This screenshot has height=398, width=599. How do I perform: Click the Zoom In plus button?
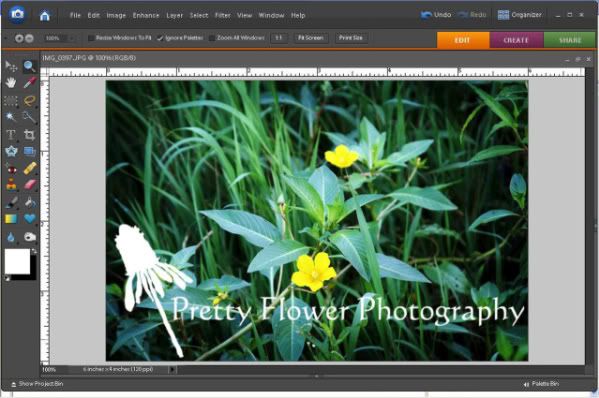coord(19,38)
